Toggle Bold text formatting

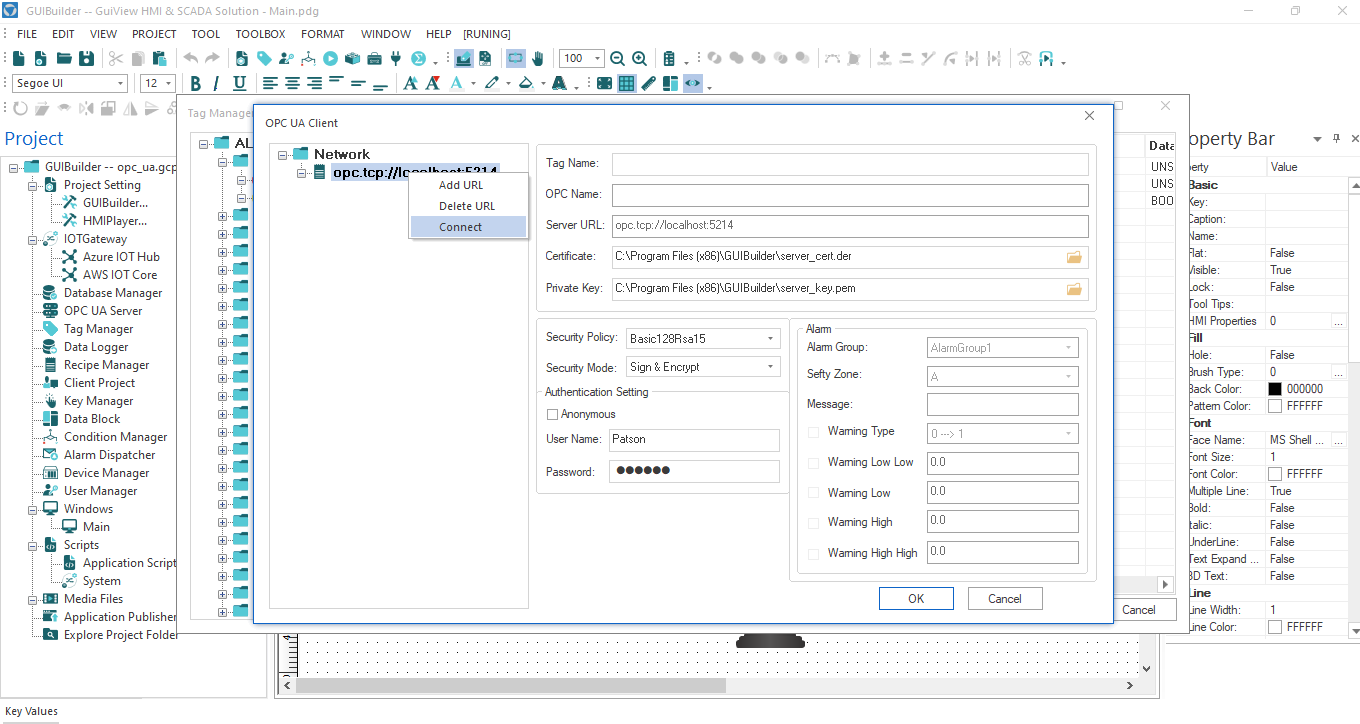point(196,83)
